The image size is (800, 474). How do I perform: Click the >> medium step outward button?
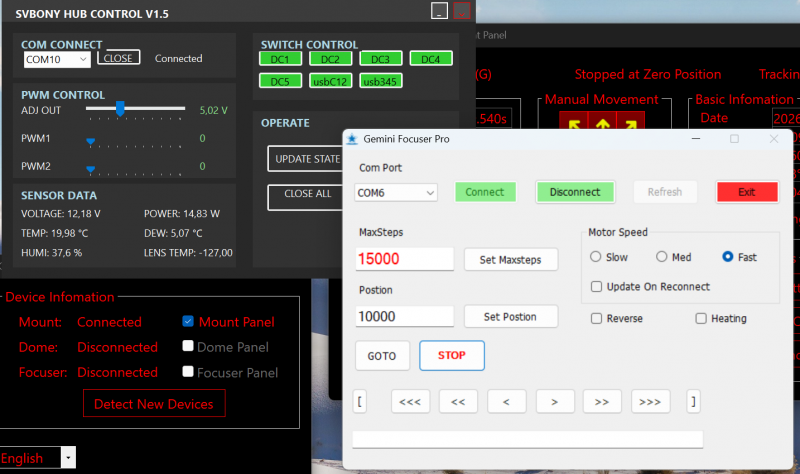pyautogui.click(x=602, y=402)
